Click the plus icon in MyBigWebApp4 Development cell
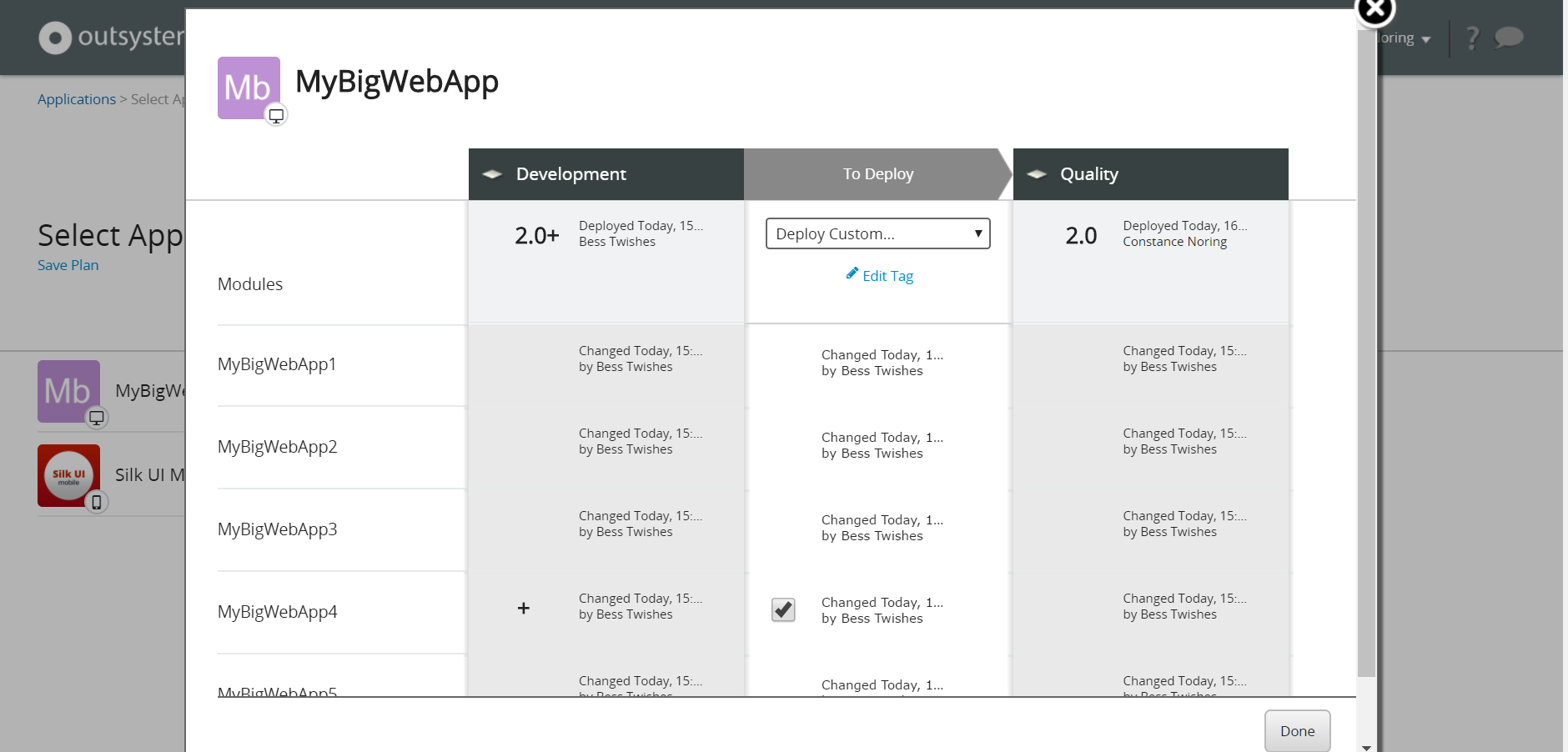This screenshot has width=1568, height=752. tap(524, 609)
